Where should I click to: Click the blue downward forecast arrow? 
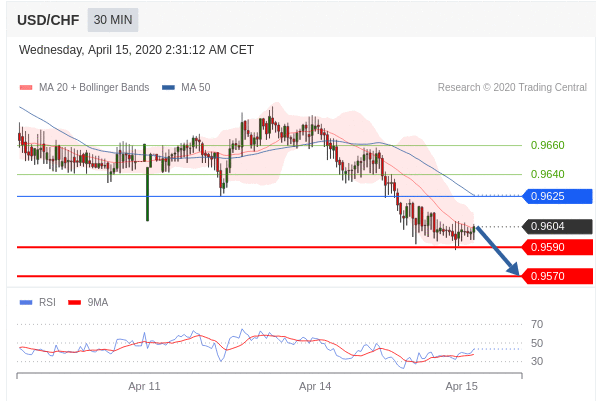click(x=497, y=251)
